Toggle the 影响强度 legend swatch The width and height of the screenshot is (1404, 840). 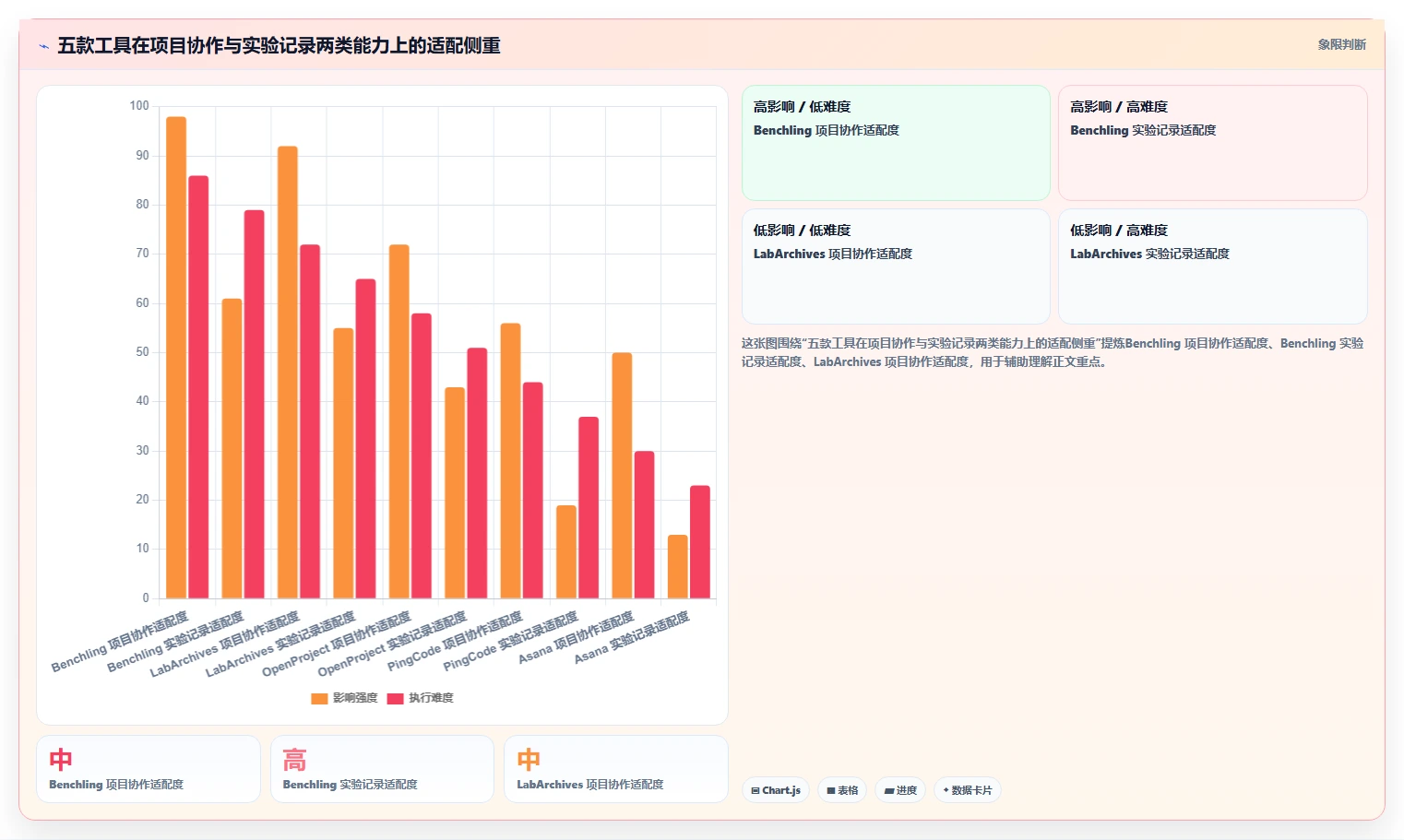[x=320, y=698]
